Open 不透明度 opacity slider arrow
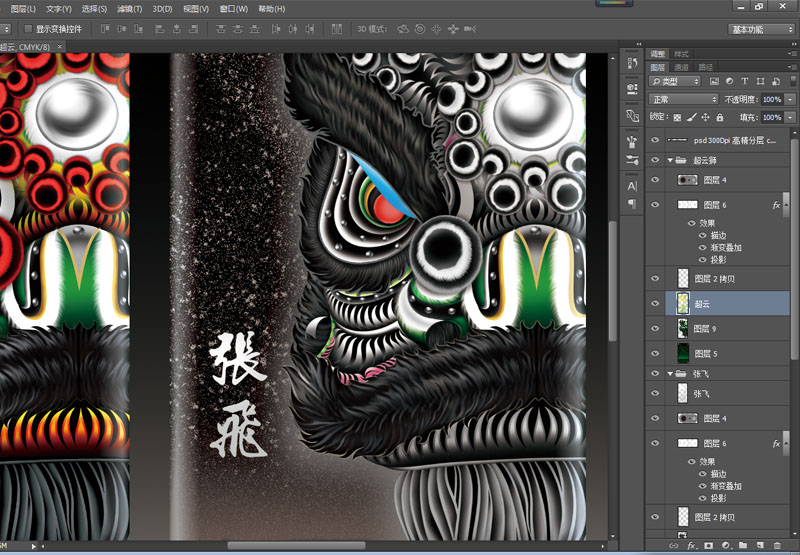Screen dimensions: 800x555 coord(791,99)
